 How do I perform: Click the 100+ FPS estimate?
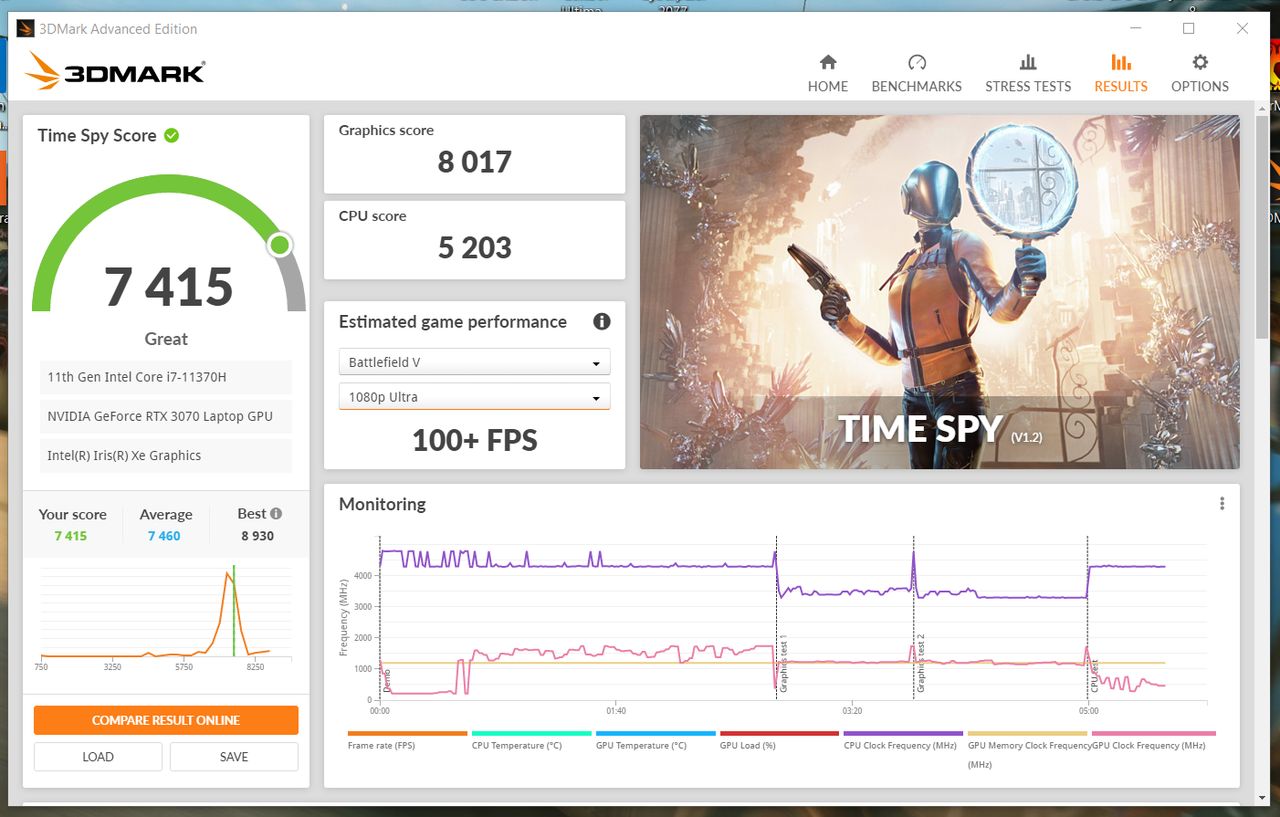coord(474,440)
